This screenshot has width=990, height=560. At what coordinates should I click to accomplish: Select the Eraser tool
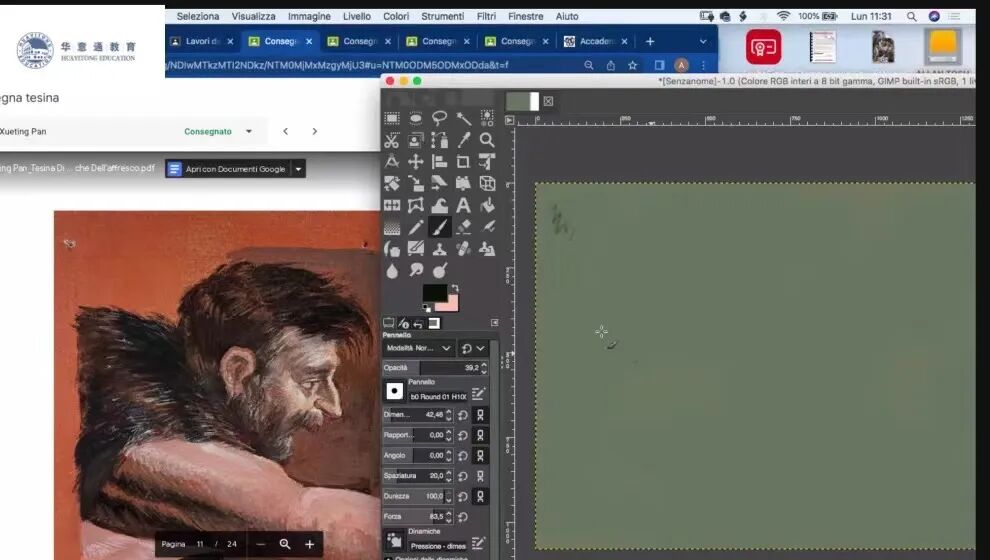click(463, 227)
